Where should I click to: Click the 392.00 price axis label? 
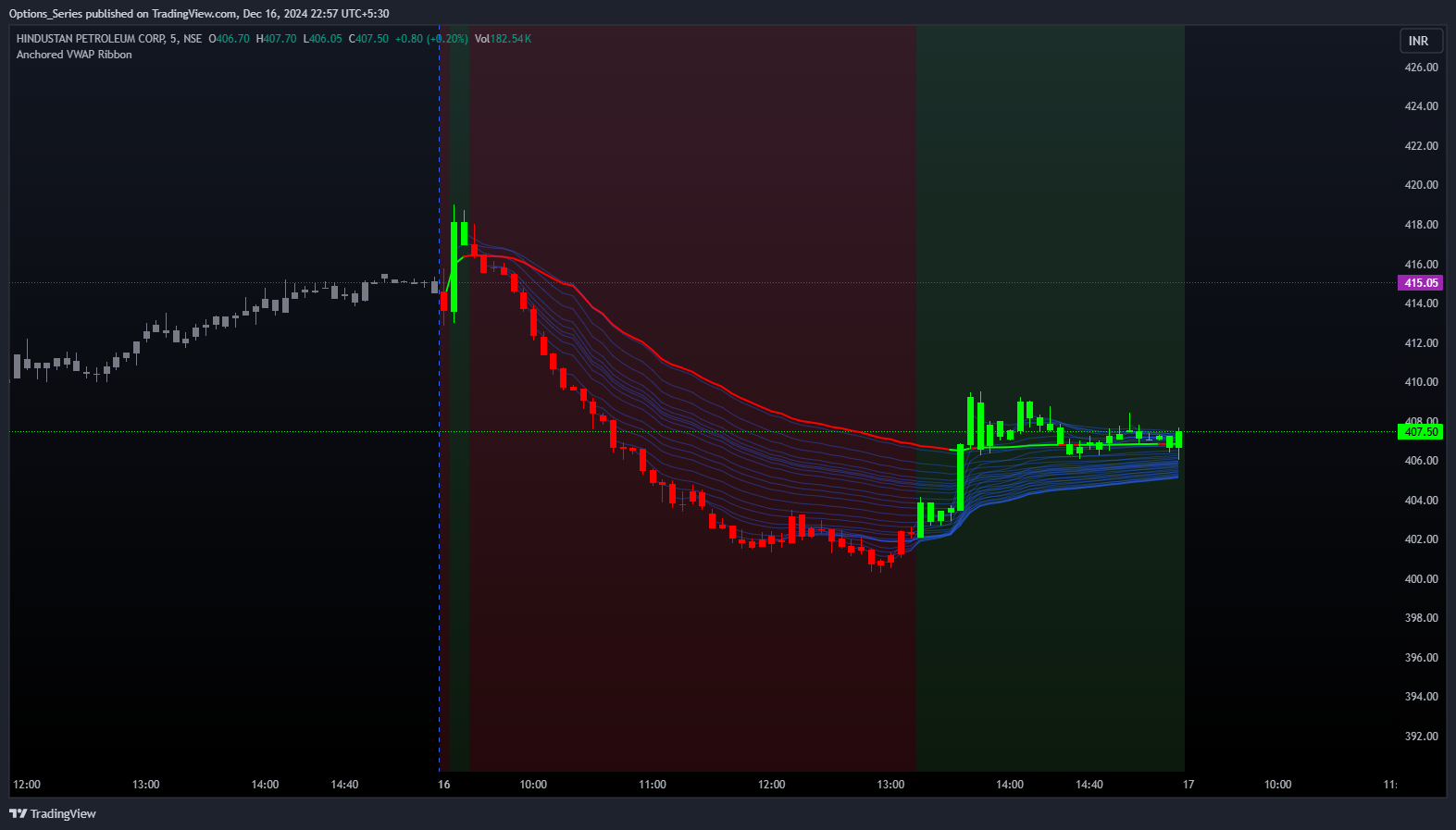pos(1421,737)
